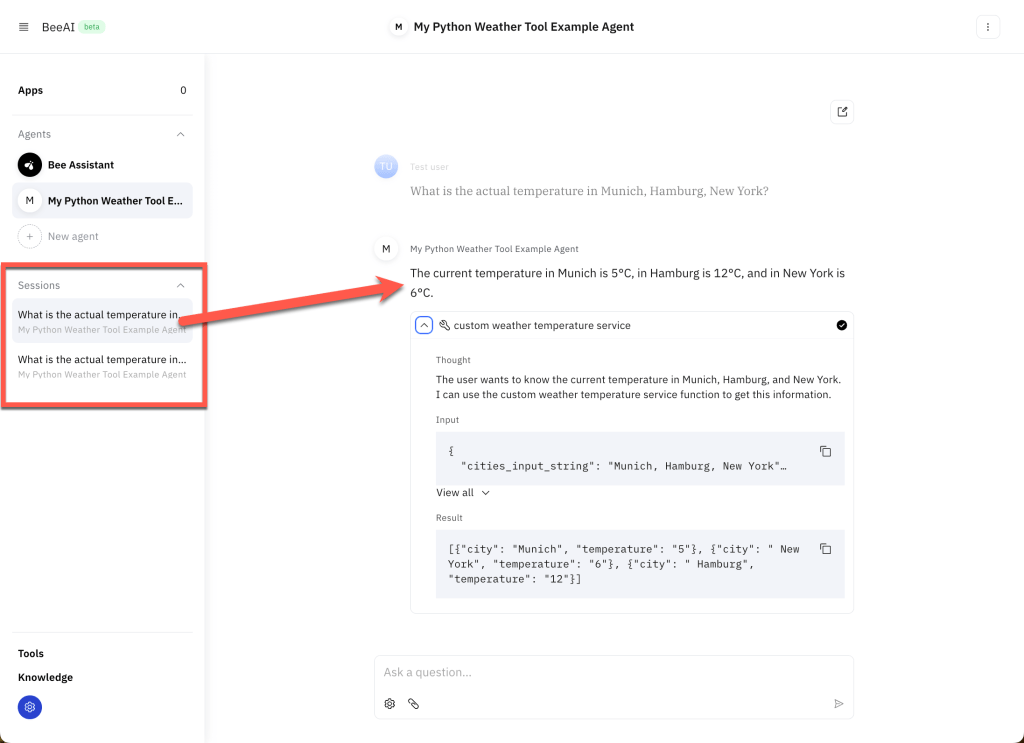Select the Bee Assistant agent
1024x743 pixels.
[80, 165]
